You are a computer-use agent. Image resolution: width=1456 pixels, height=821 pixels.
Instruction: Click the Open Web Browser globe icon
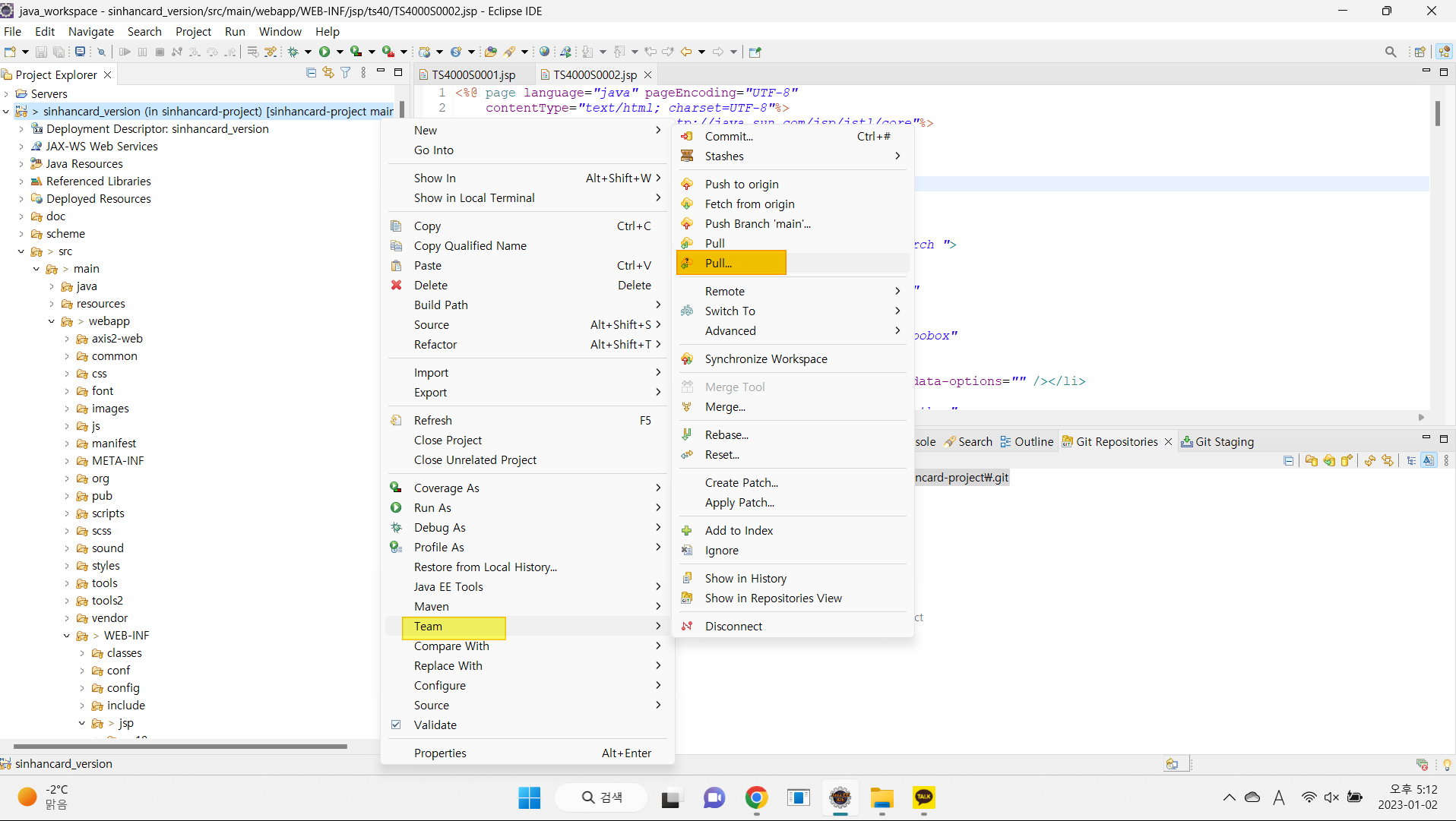click(544, 52)
